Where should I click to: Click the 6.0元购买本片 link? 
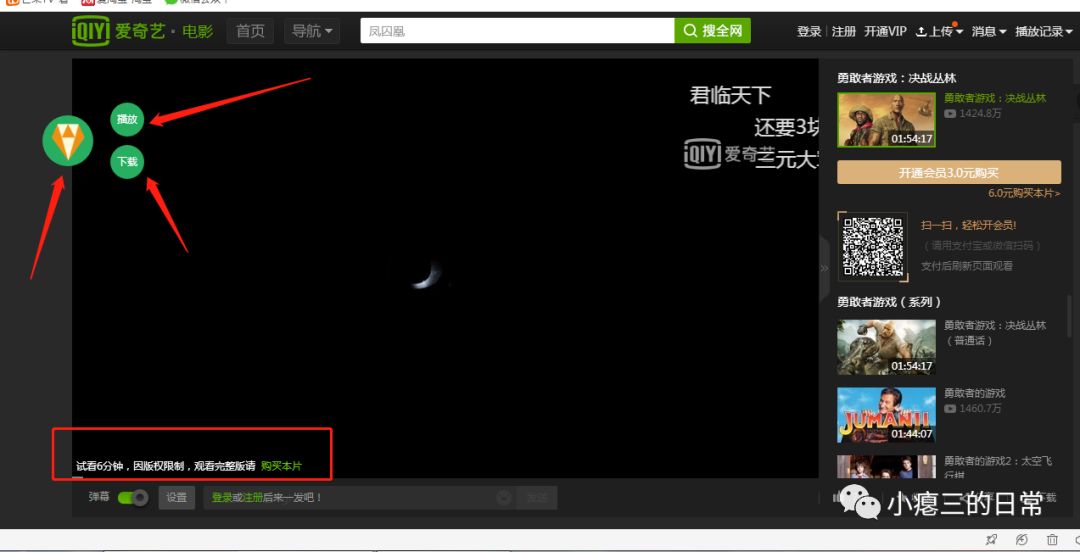tap(1024, 193)
